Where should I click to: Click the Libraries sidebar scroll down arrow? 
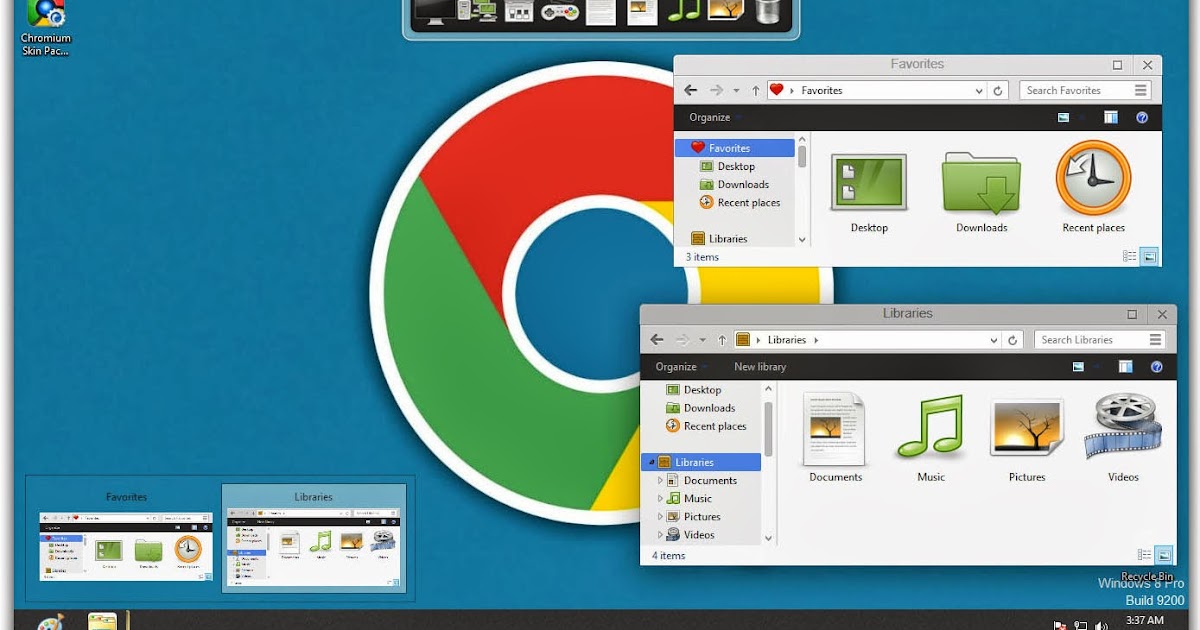pos(768,538)
